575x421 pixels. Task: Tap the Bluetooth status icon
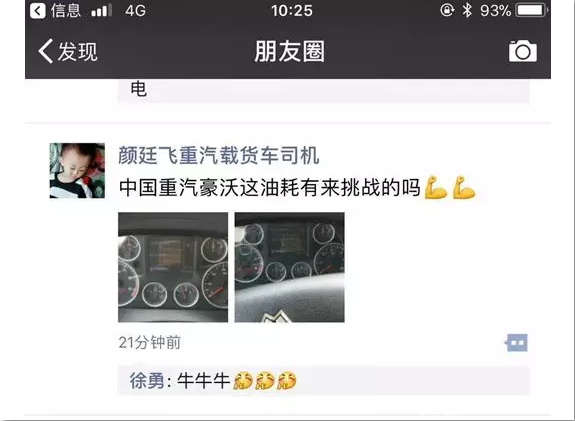(x=467, y=10)
